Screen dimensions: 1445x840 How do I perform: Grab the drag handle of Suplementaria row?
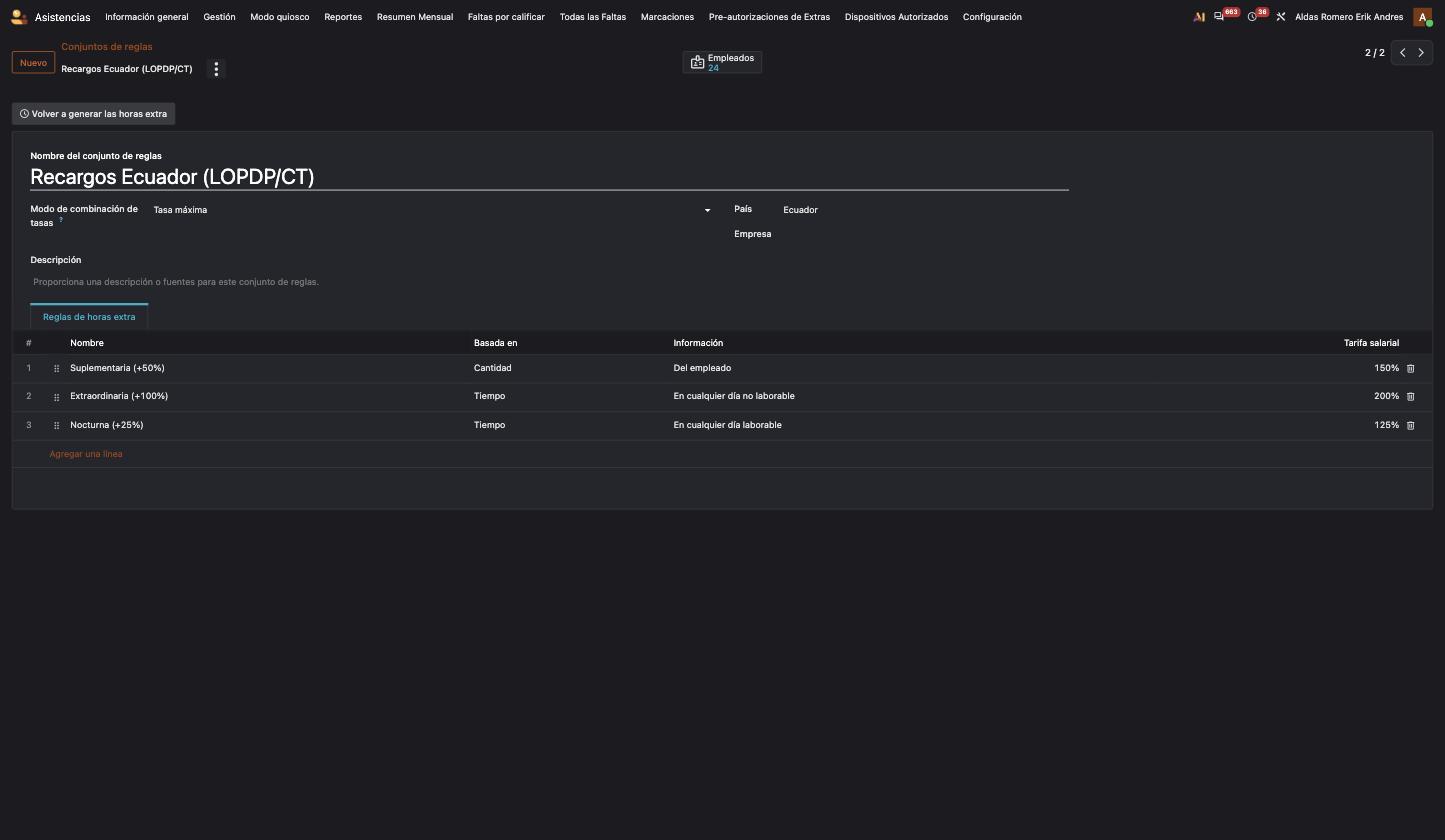pyautogui.click(x=56, y=369)
